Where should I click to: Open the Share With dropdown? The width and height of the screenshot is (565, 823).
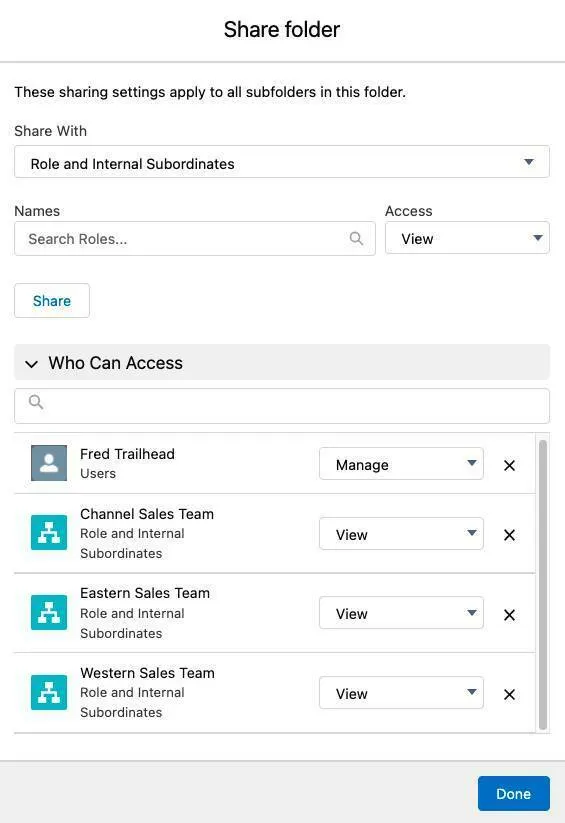(x=282, y=162)
